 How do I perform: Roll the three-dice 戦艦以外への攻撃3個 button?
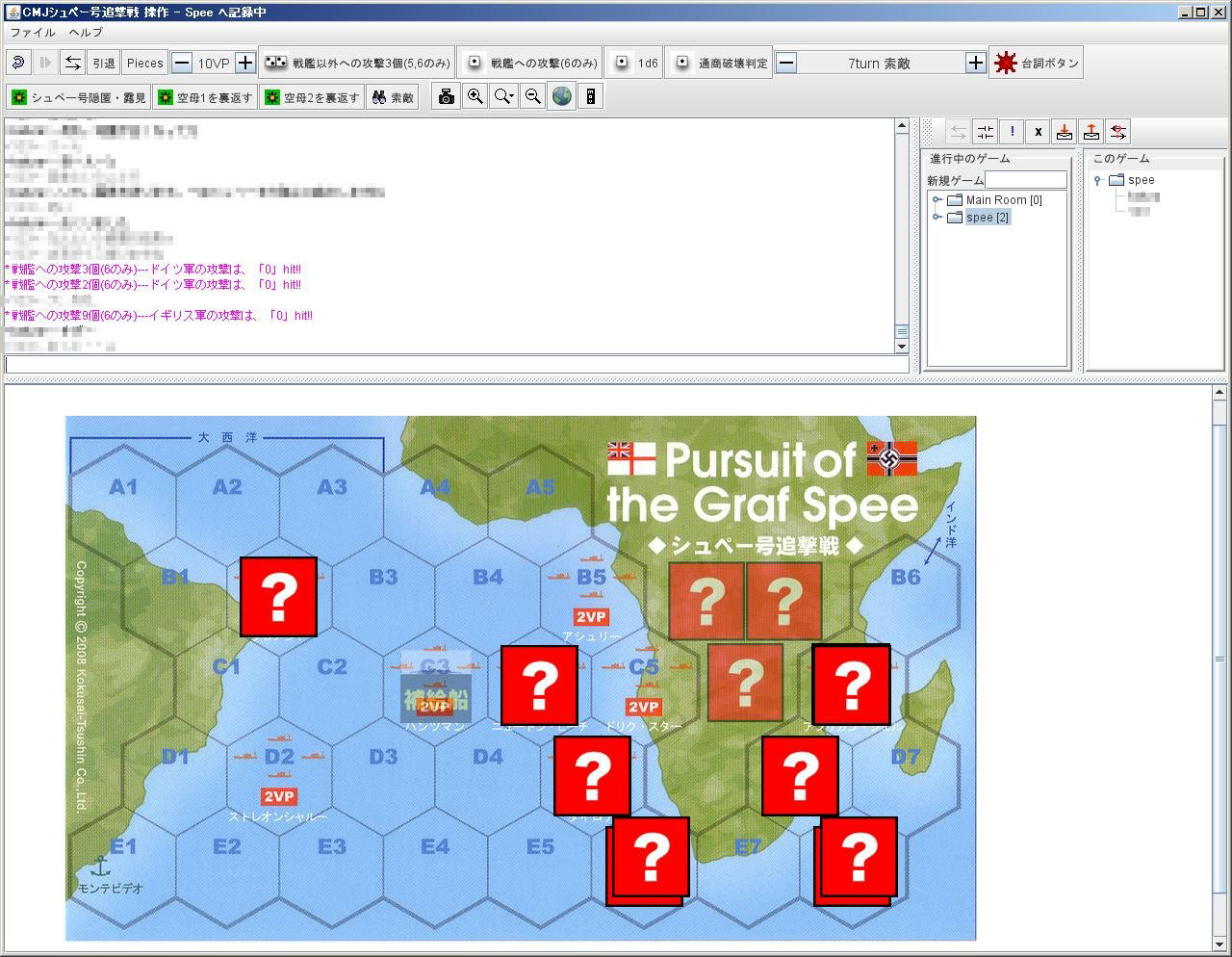(357, 64)
